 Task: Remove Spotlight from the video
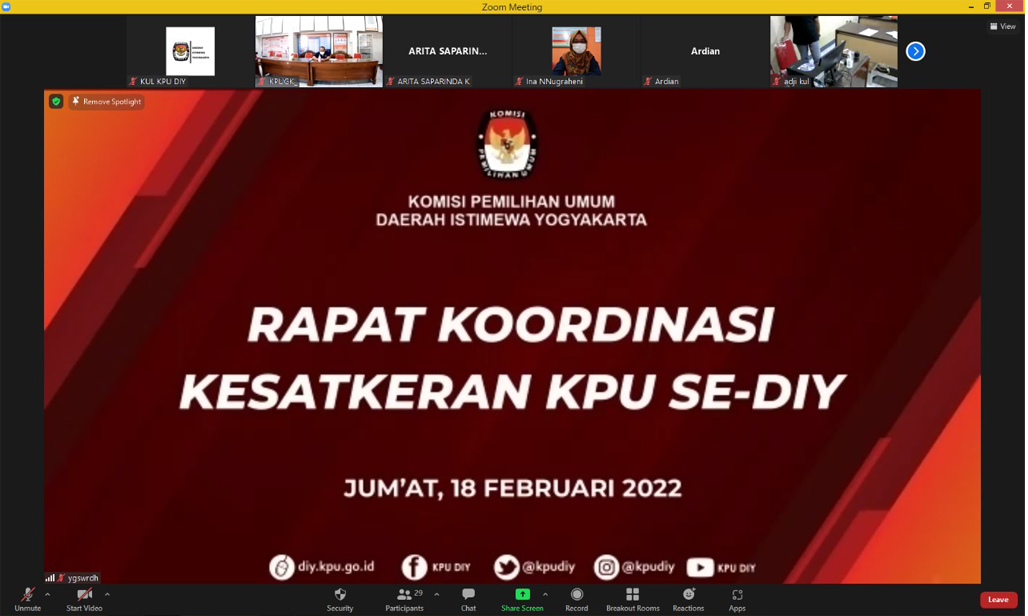tap(106, 102)
